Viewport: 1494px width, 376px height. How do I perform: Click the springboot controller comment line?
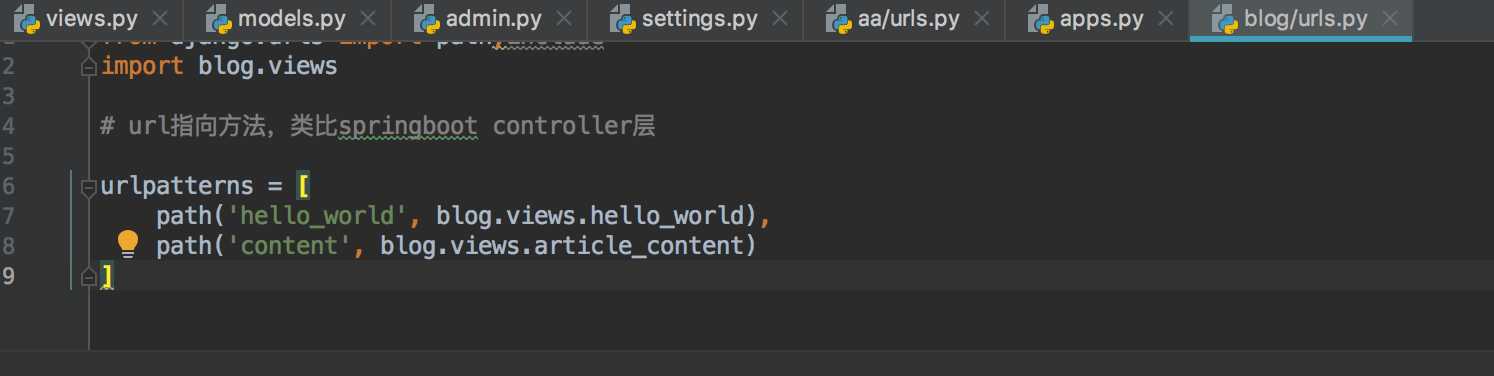coord(378,126)
